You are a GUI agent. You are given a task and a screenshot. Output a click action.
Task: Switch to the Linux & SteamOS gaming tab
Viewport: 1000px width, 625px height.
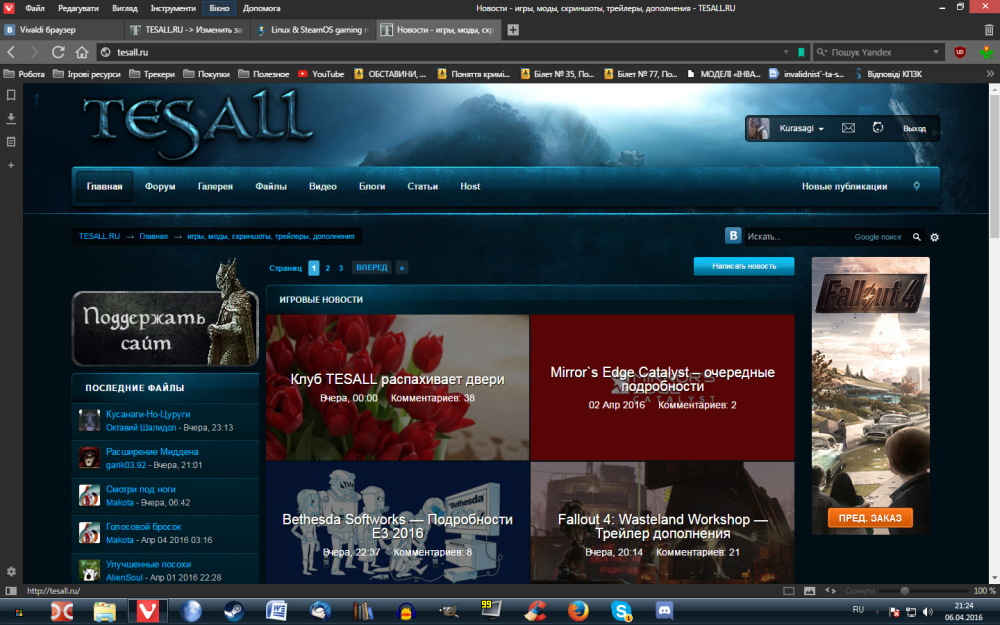pos(314,30)
